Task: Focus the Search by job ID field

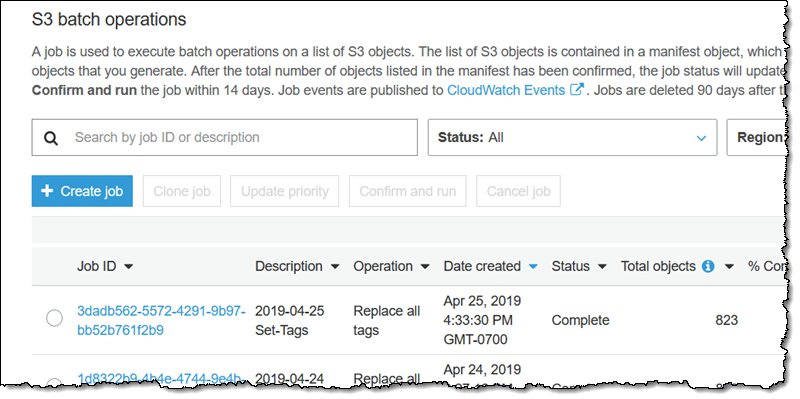Action: (224, 137)
